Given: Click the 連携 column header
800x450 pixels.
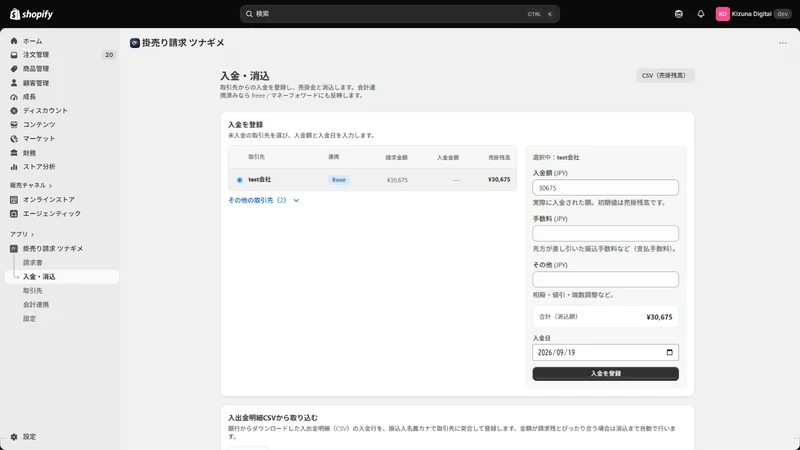Looking at the screenshot, I should (334, 157).
